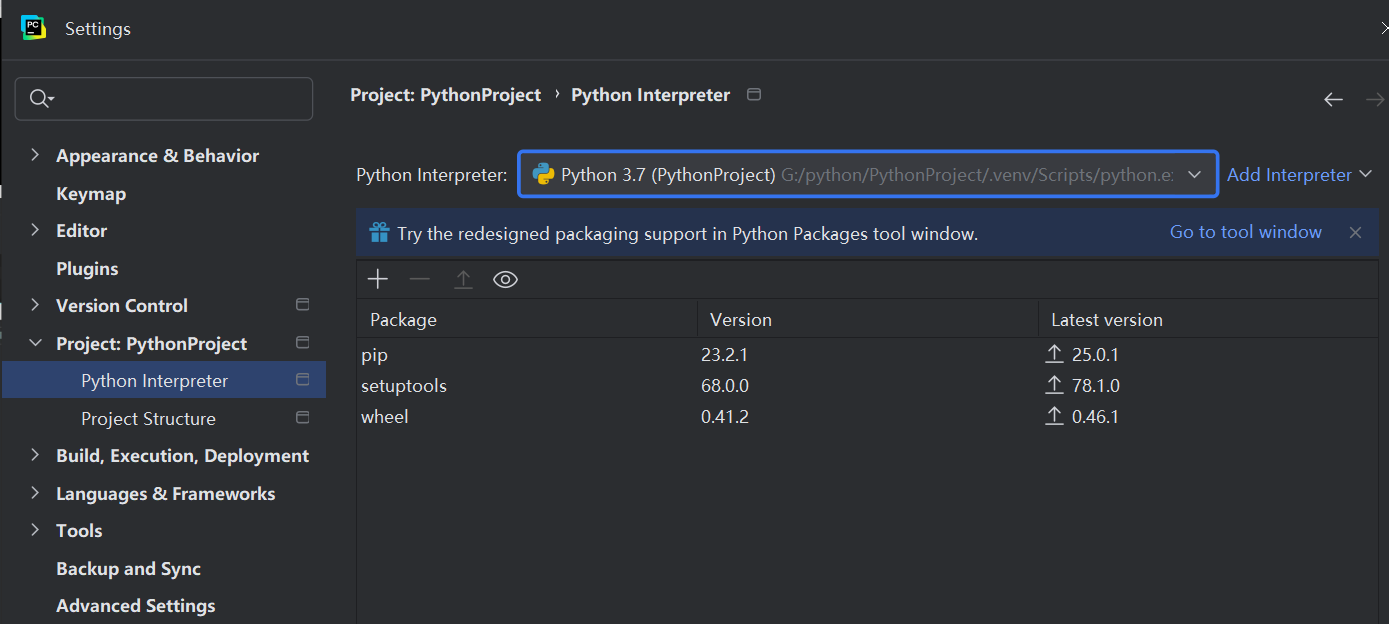1389x624 pixels.
Task: Click the plus icon to install package
Action: (377, 280)
